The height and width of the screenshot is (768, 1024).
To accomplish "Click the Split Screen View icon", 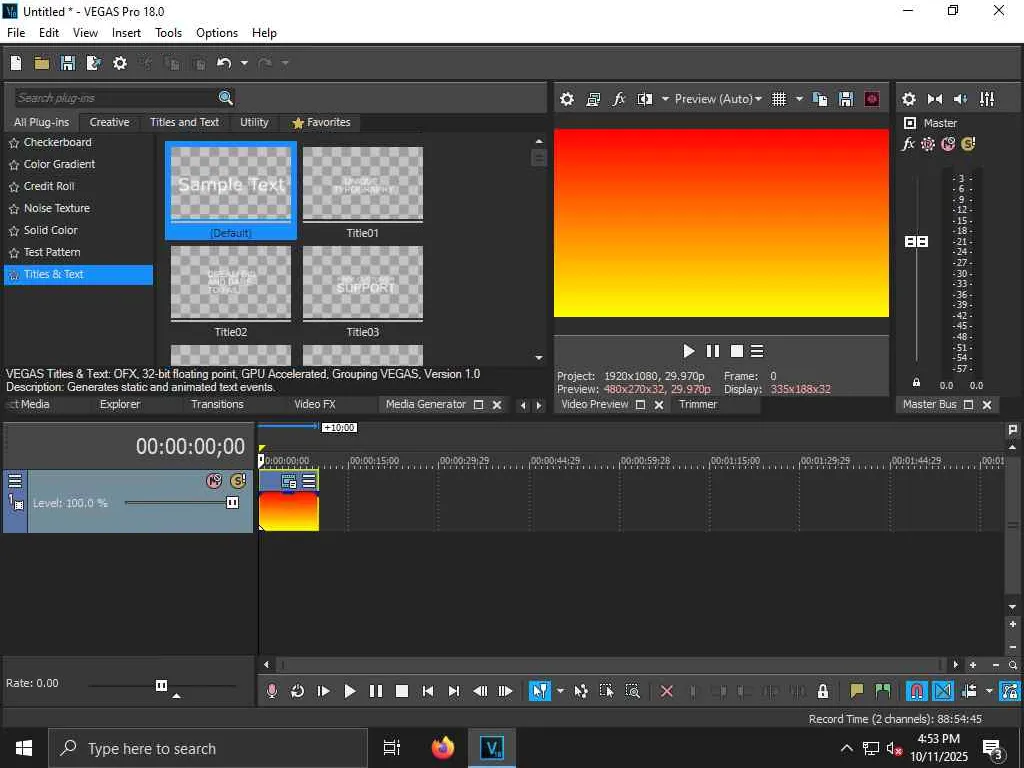I will 645,99.
